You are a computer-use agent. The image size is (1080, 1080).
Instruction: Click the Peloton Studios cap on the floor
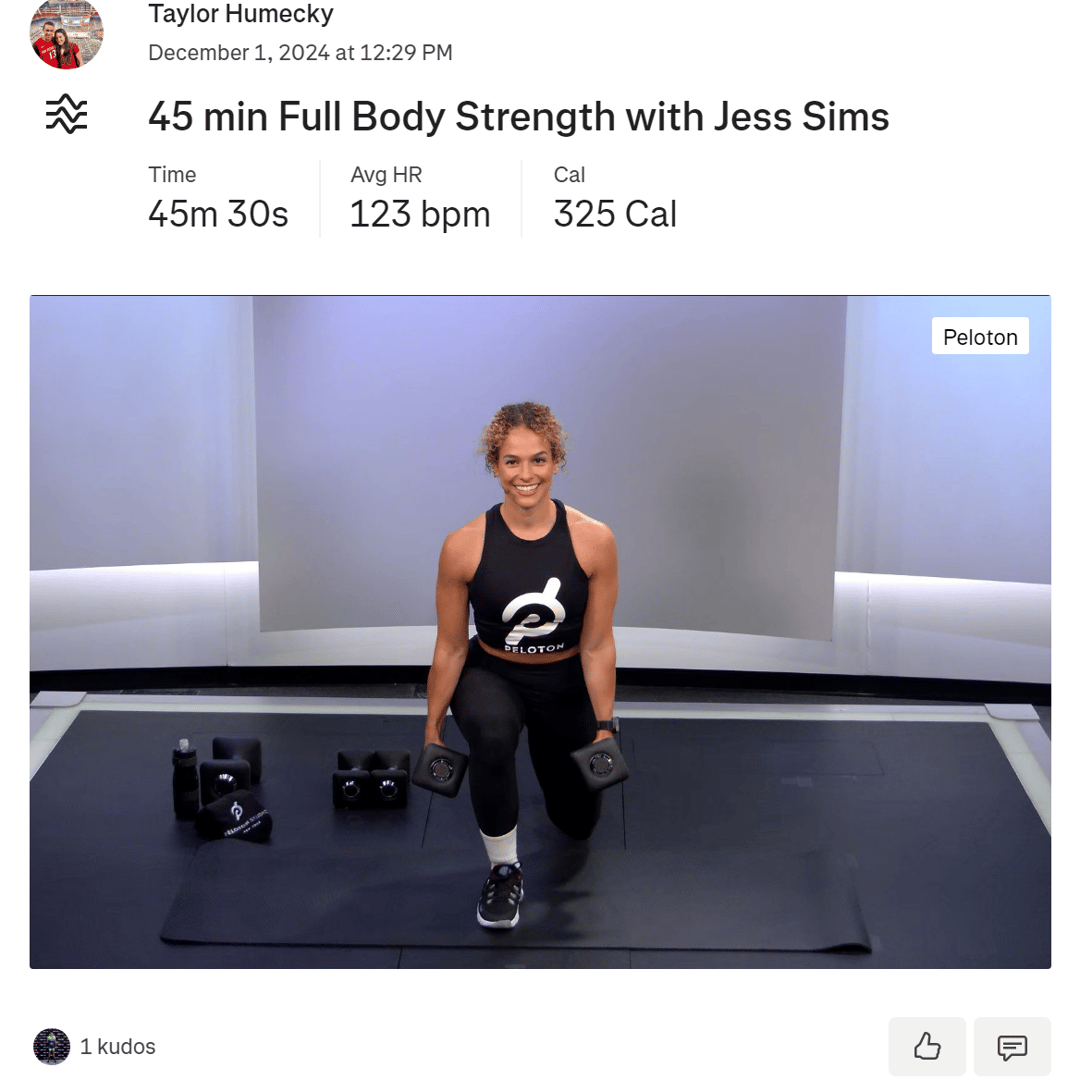point(235,818)
